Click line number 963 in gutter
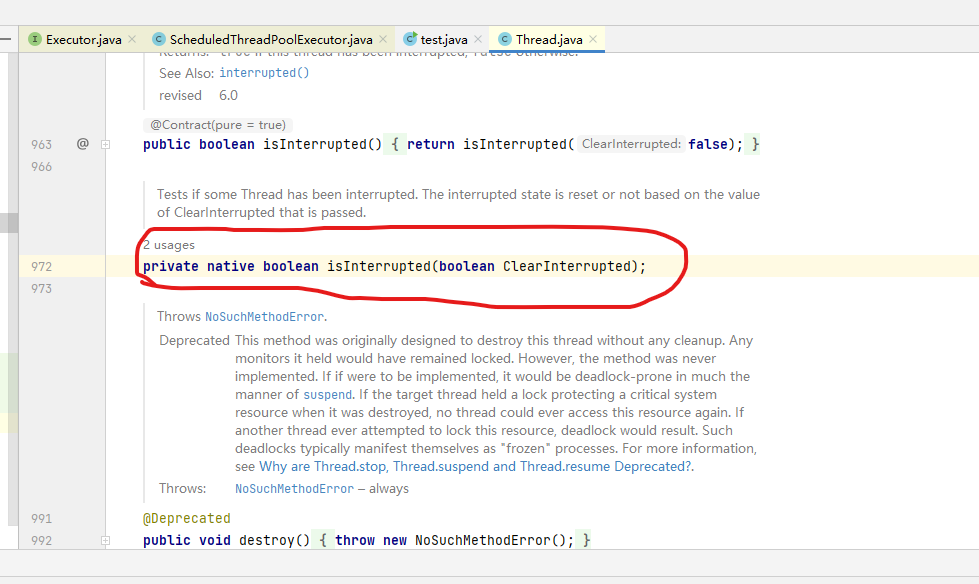Screen dimensions: 979x584 [x=41, y=144]
